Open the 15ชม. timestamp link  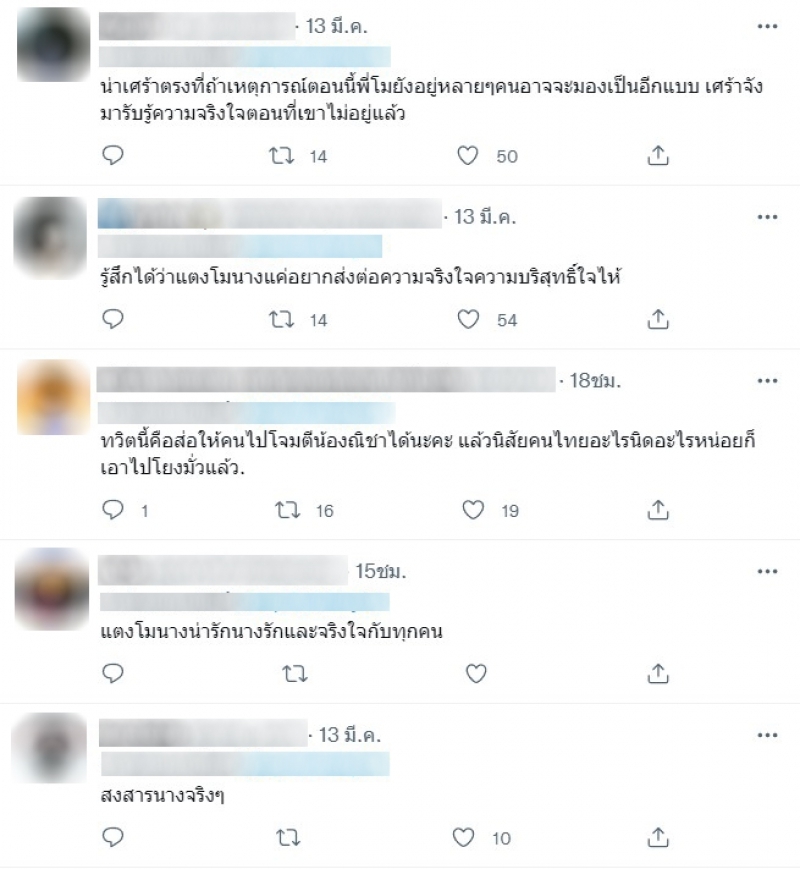(381, 571)
